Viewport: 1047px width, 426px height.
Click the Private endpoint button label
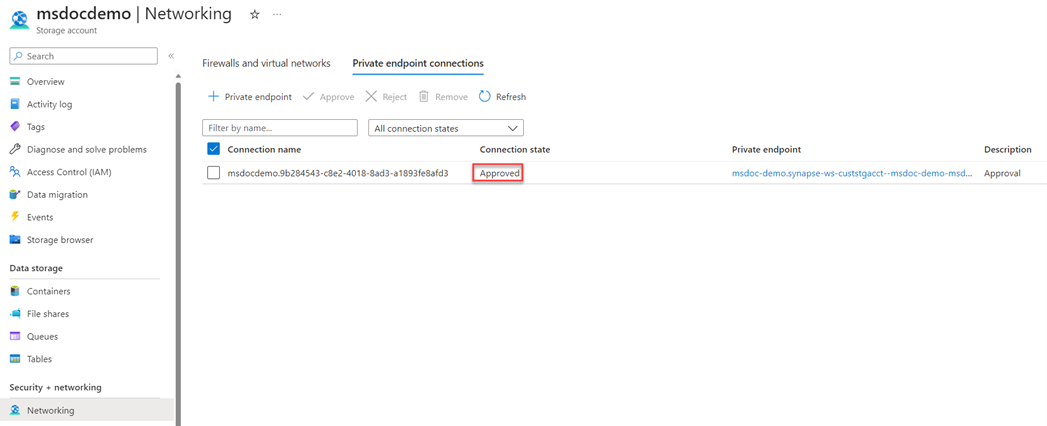coord(258,97)
